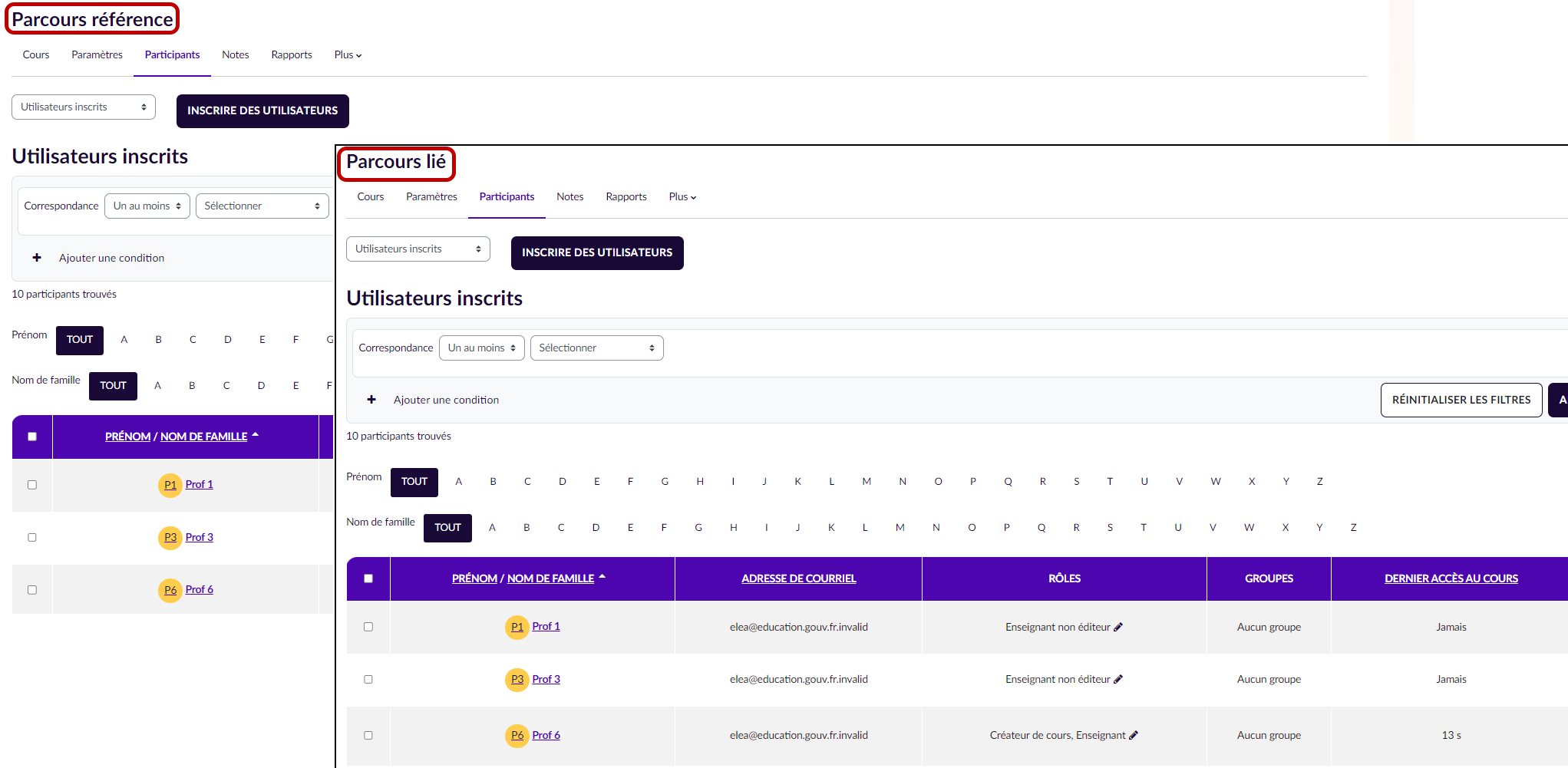Edit Prof 3 role with pencil icon
The width and height of the screenshot is (1568, 768).
(x=1118, y=679)
